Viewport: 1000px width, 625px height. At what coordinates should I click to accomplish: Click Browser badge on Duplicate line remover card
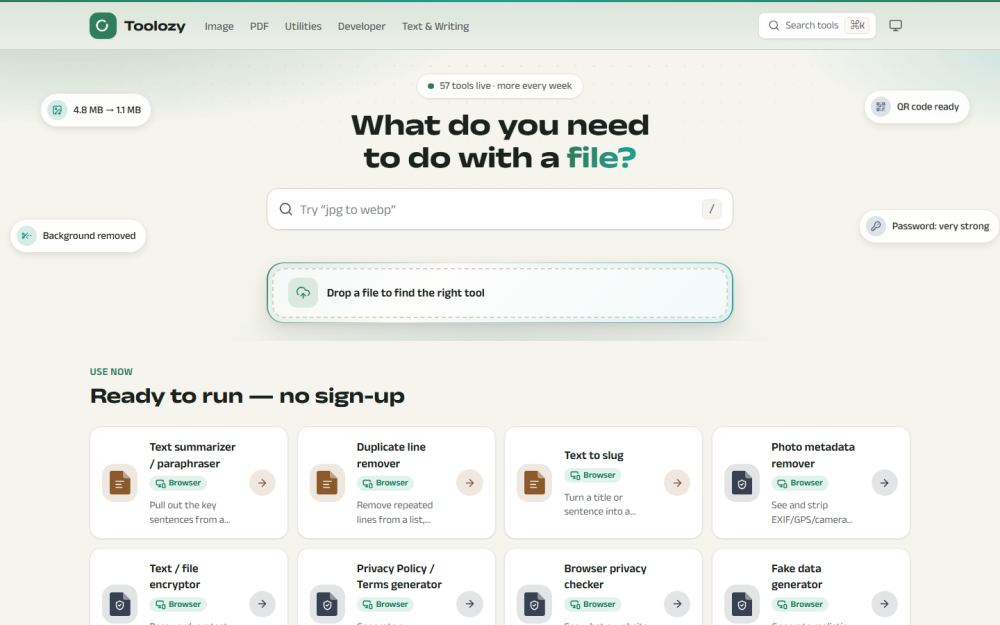click(x=385, y=483)
